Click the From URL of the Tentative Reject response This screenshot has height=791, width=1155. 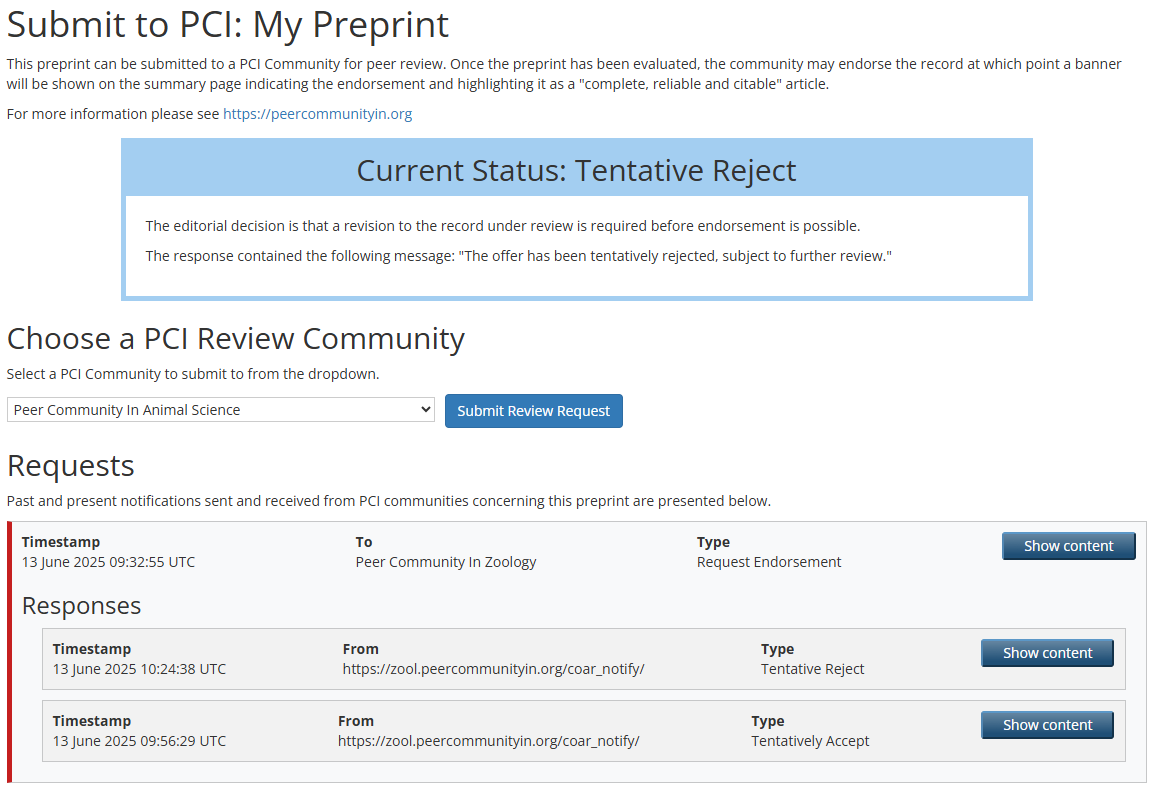pyautogui.click(x=493, y=669)
